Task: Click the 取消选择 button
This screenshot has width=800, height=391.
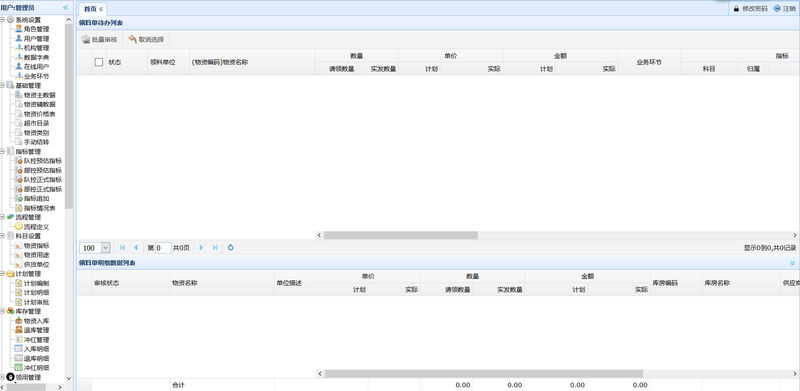Action: [x=146, y=39]
